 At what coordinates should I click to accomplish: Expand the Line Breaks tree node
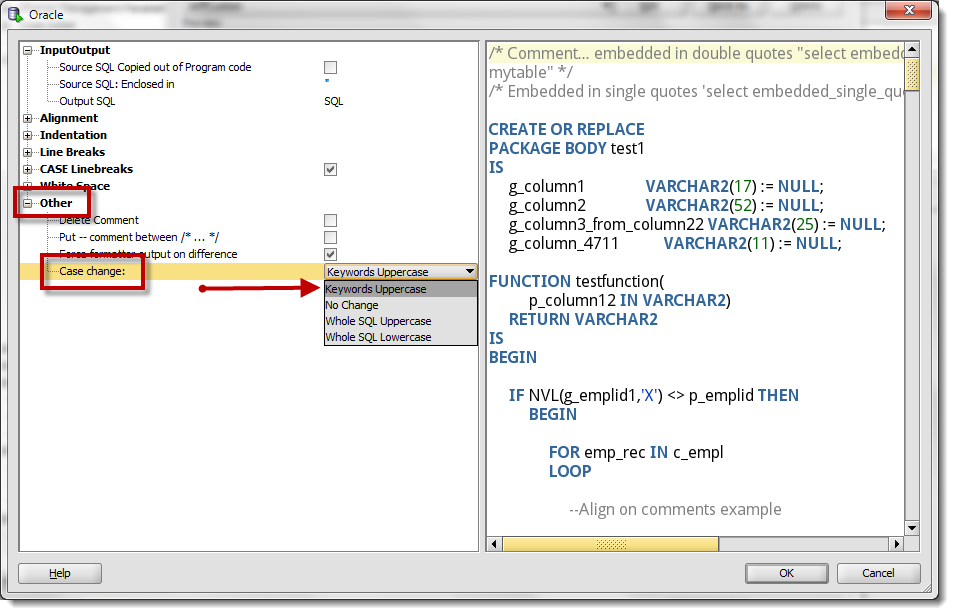[27, 153]
